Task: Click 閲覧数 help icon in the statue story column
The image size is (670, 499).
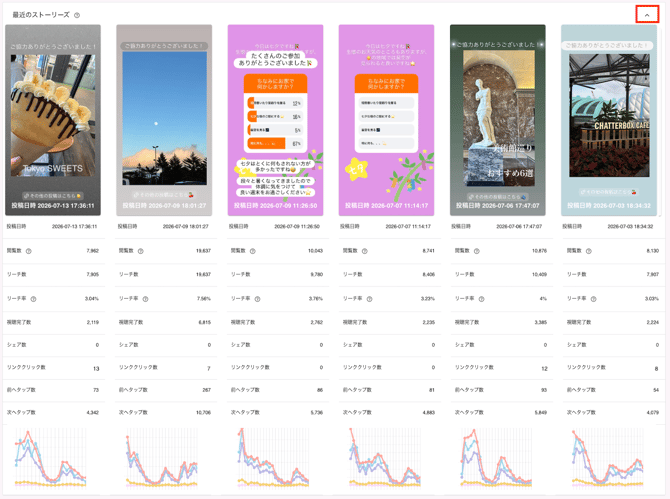Action: point(476,251)
